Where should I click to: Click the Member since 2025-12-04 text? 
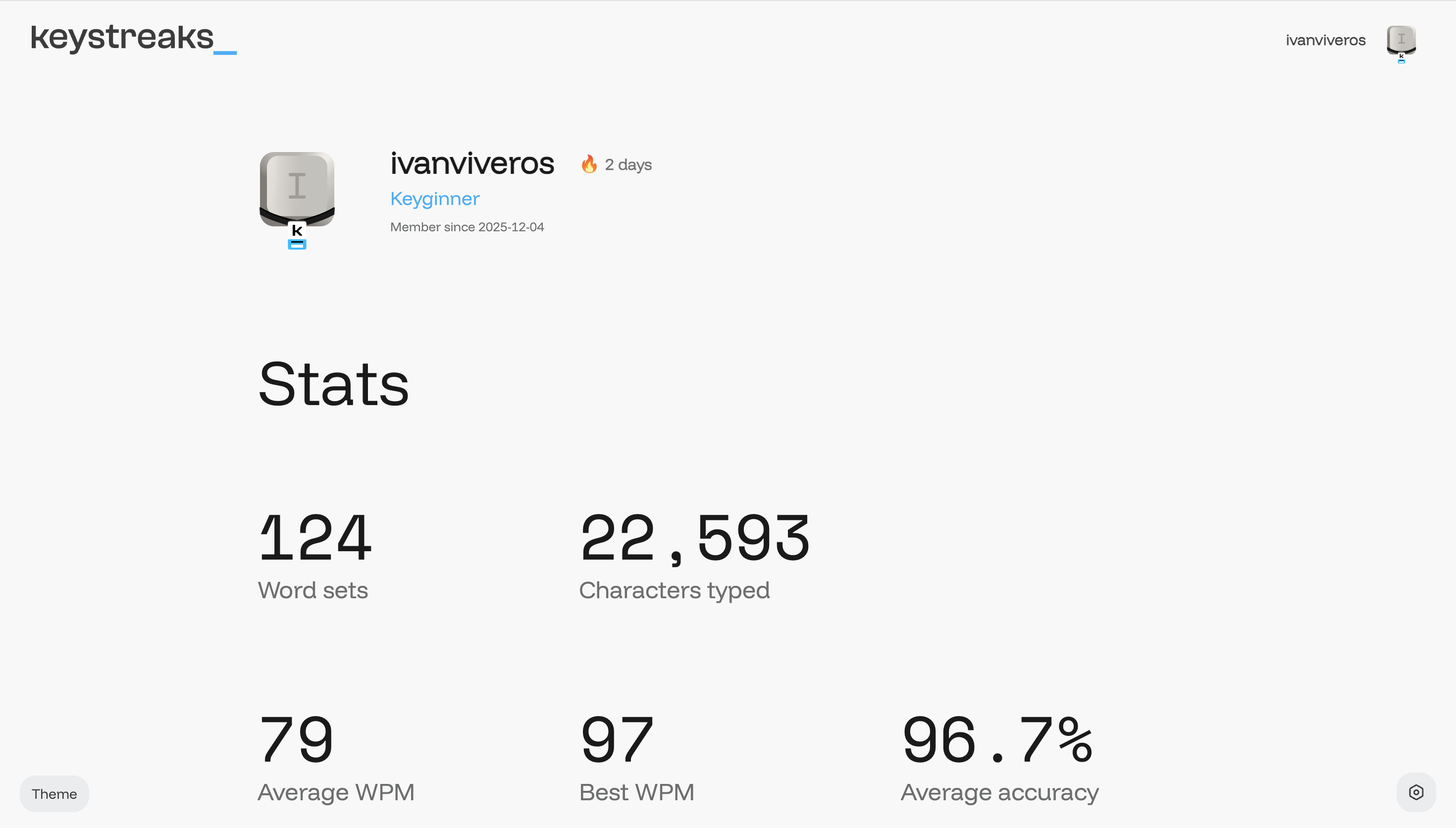click(x=467, y=227)
